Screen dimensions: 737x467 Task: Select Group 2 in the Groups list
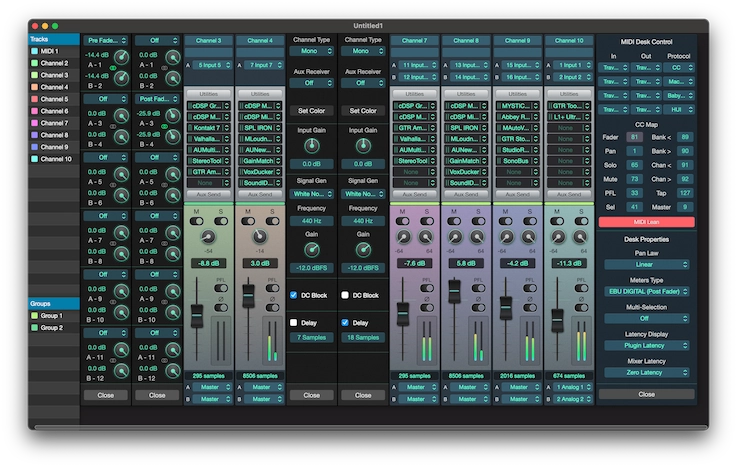(x=50, y=327)
